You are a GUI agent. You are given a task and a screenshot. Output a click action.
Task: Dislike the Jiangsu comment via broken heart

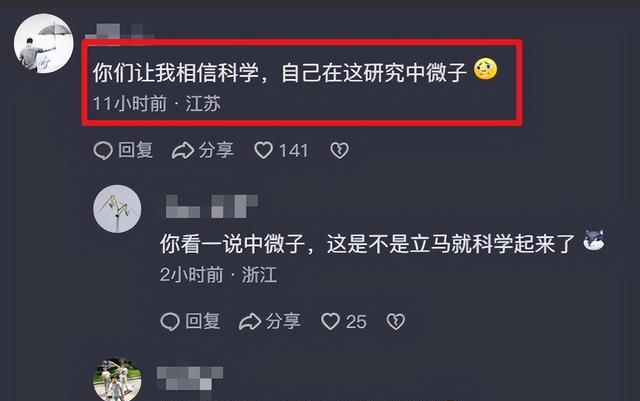(339, 151)
